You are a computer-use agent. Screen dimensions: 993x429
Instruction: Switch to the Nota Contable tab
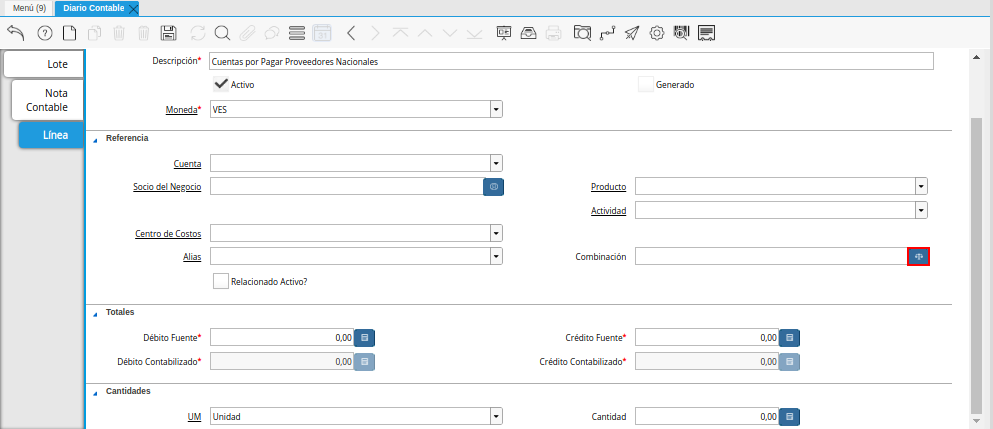click(47, 99)
